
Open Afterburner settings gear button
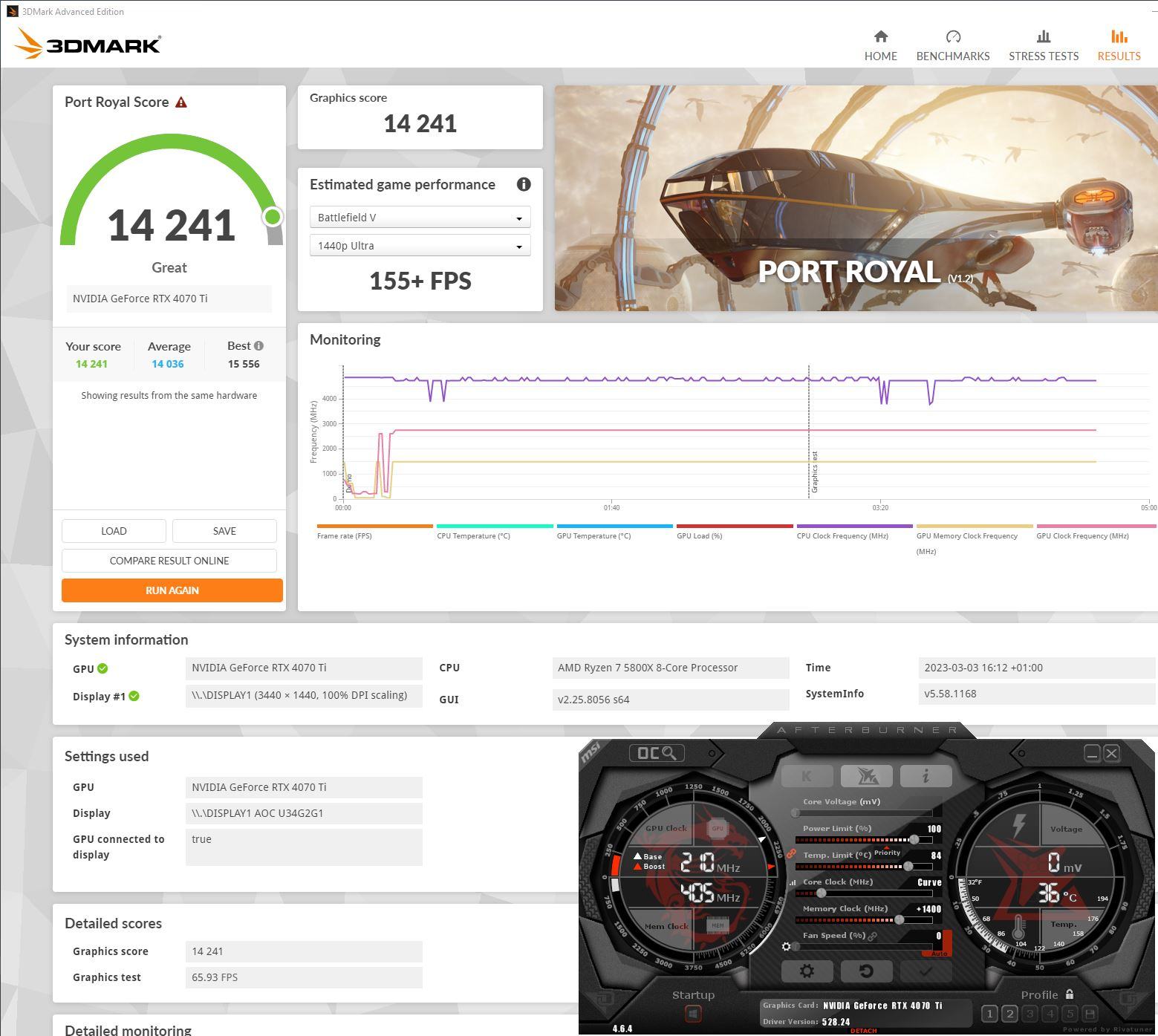coord(807,971)
